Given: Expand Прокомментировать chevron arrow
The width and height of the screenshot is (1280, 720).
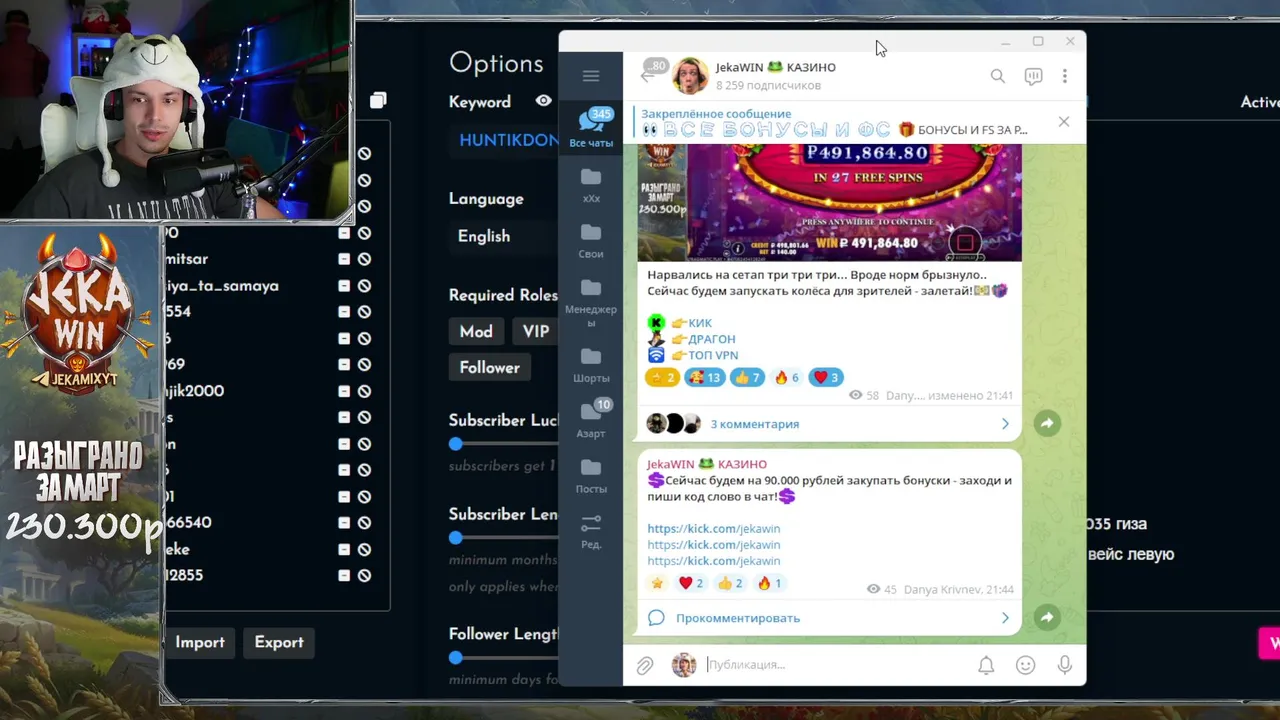Looking at the screenshot, I should (1005, 618).
